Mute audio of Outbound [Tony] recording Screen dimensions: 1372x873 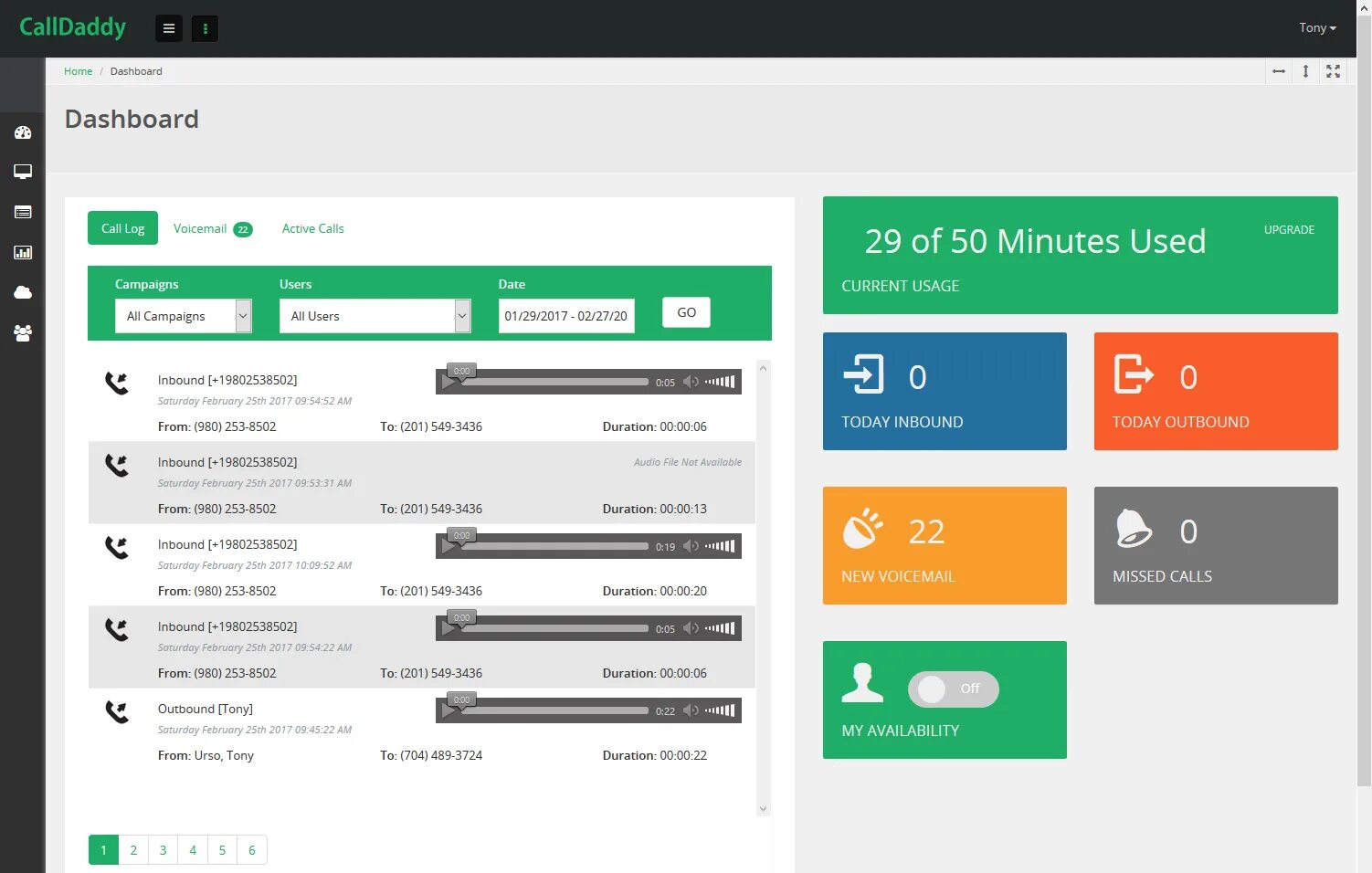pos(691,710)
